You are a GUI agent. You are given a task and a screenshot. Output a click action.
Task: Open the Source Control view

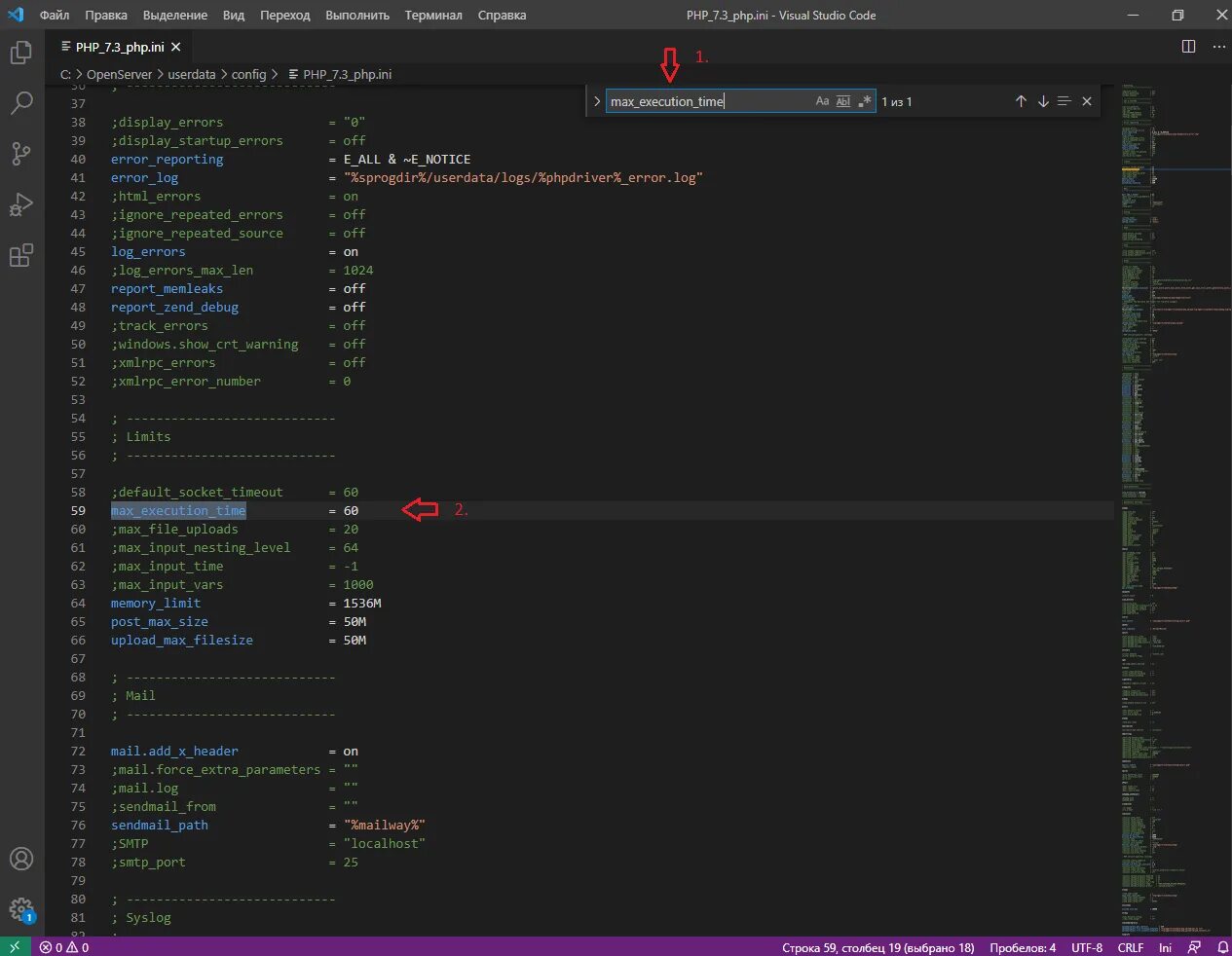(21, 154)
